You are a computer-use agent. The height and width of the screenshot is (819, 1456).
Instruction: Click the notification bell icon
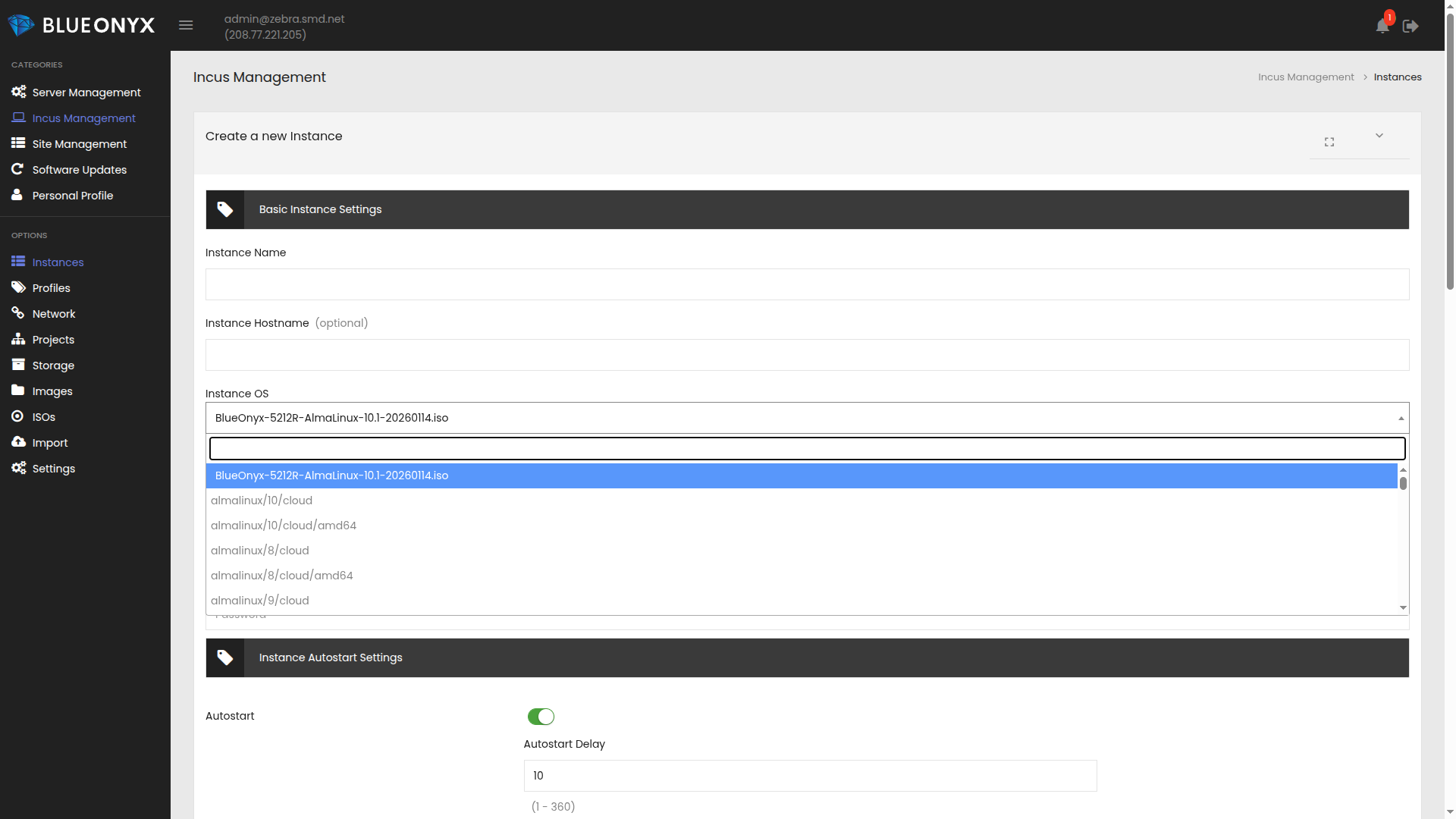(x=1382, y=27)
